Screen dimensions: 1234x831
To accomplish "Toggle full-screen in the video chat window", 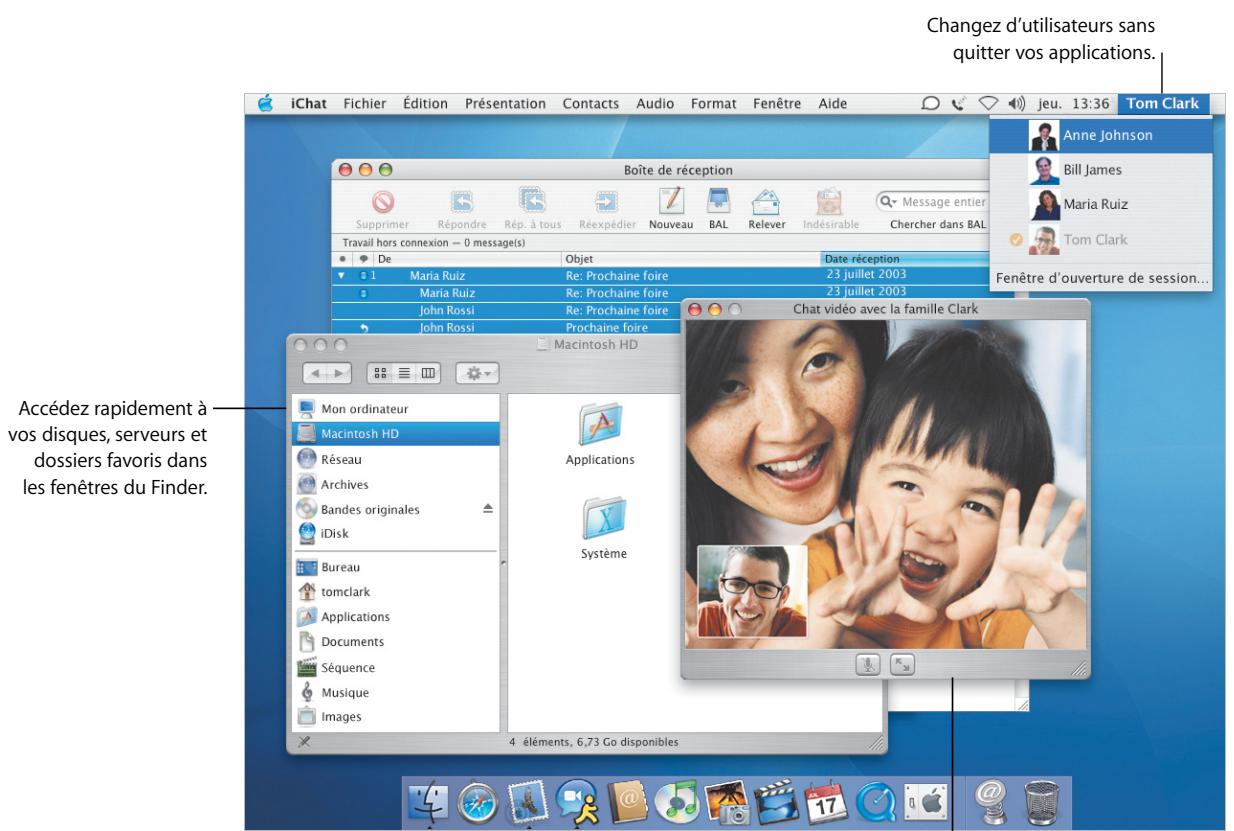I will click(x=900, y=663).
